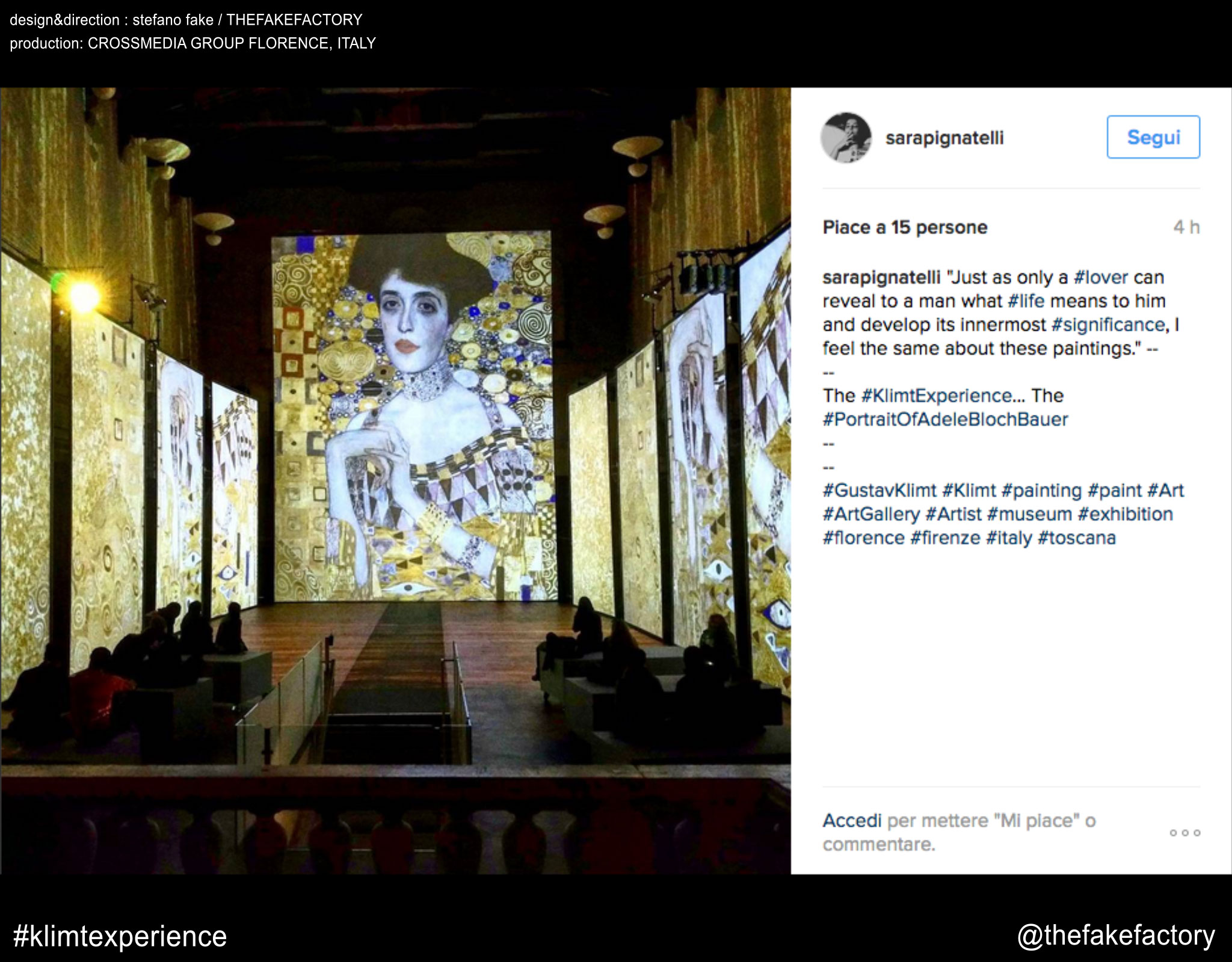Open the #ArtGallery hashtag

tap(871, 514)
